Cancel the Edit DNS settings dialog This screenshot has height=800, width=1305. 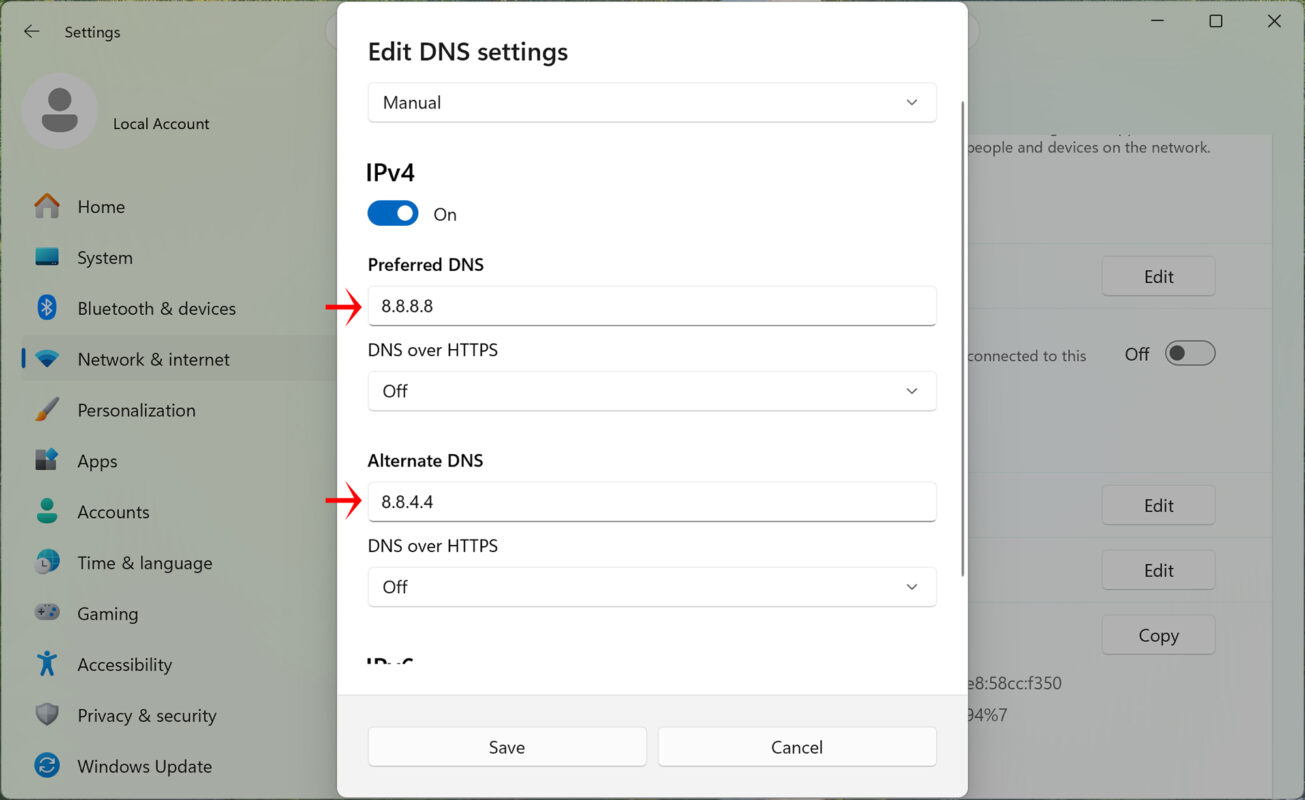pos(797,747)
